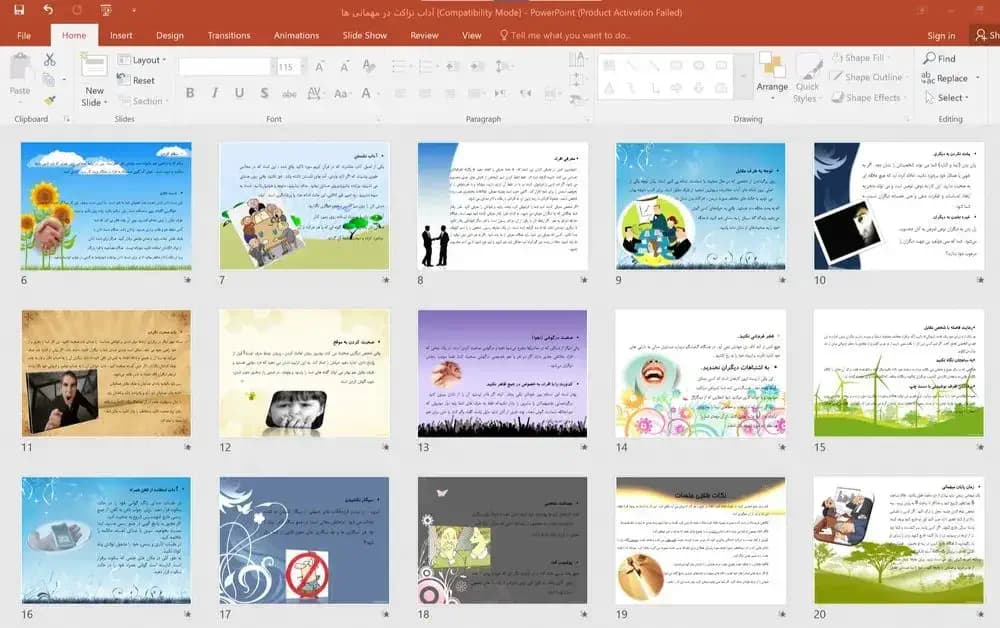Toggle Strikethrough formatting
The width and height of the screenshot is (1000, 628).
(289, 94)
